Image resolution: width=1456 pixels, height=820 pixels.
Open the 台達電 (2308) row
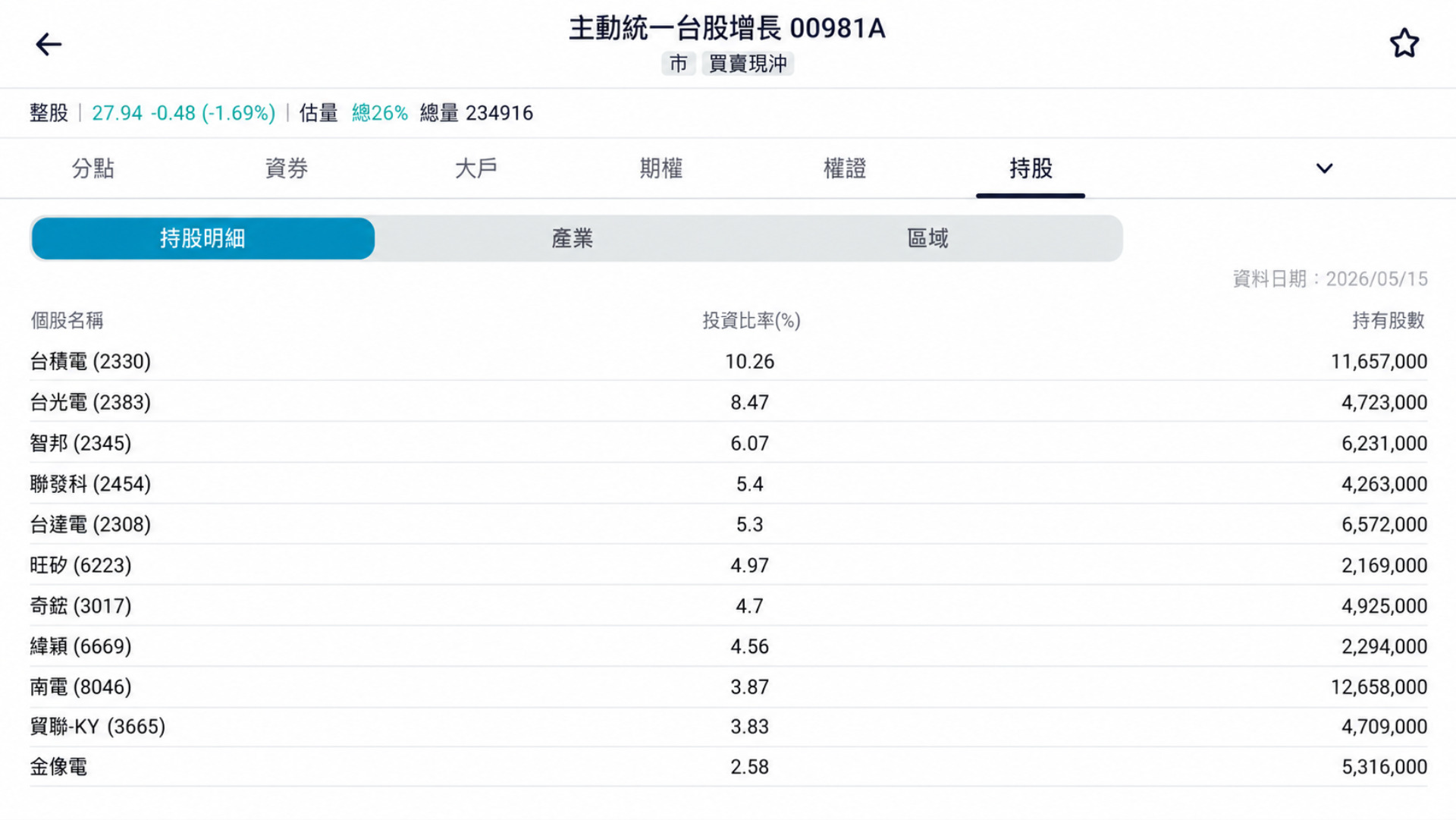point(728,524)
